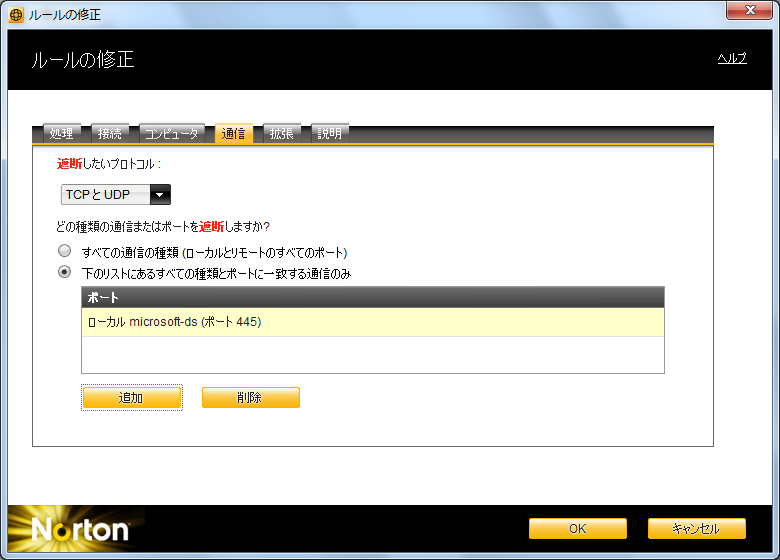The image size is (780, 560).
Task: Click the Norton logo in the footer
Action: pos(80,529)
